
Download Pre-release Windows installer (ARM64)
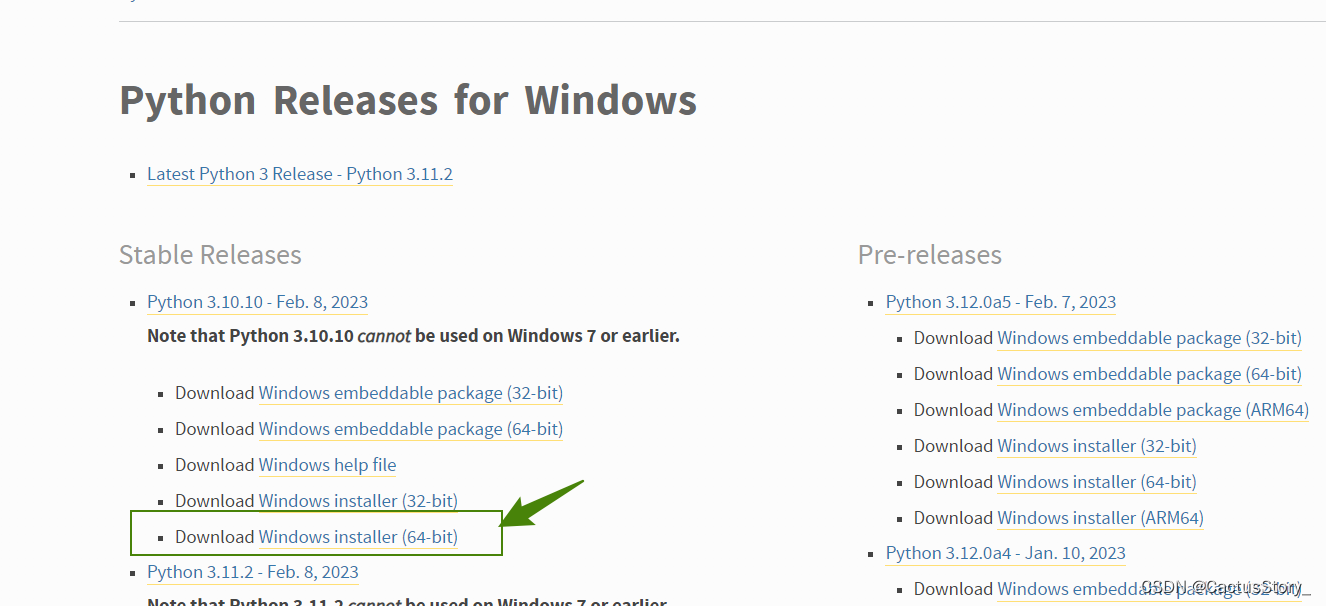tap(1101, 518)
